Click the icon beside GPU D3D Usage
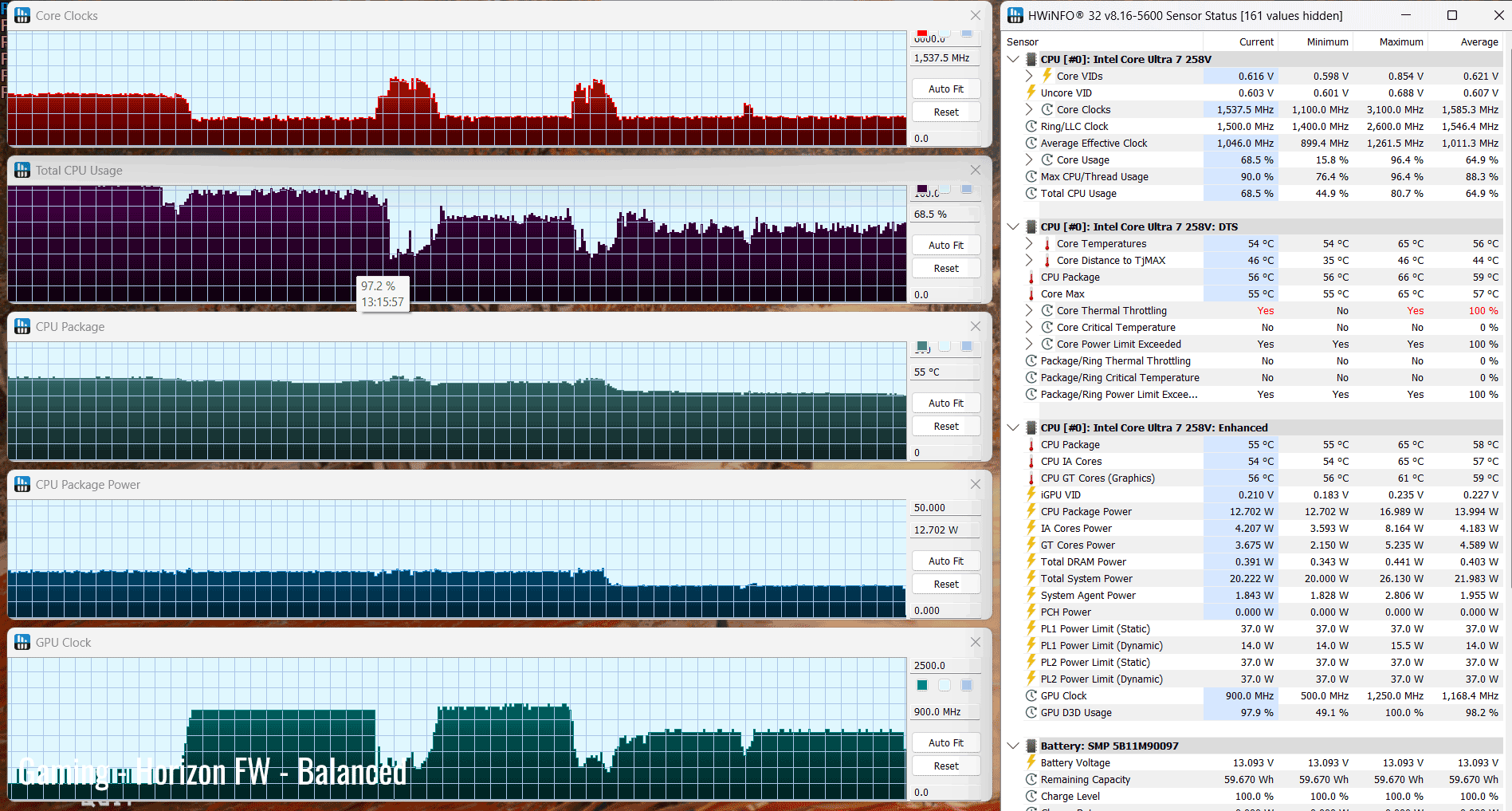The height and width of the screenshot is (811, 1512). click(1031, 712)
